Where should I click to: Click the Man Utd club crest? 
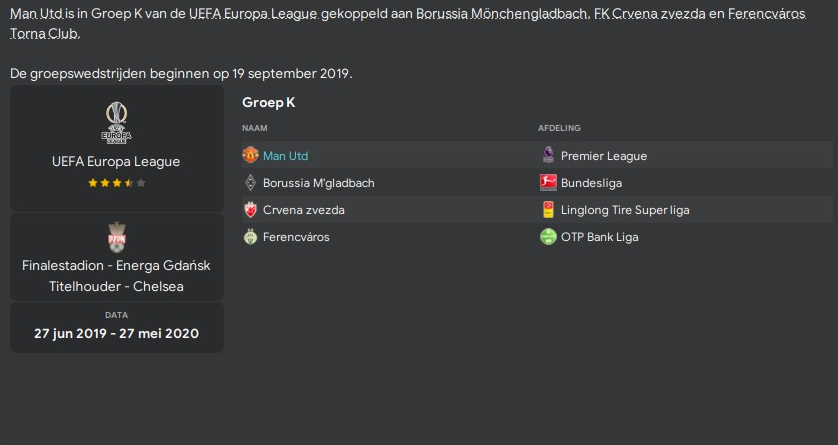pyautogui.click(x=250, y=155)
